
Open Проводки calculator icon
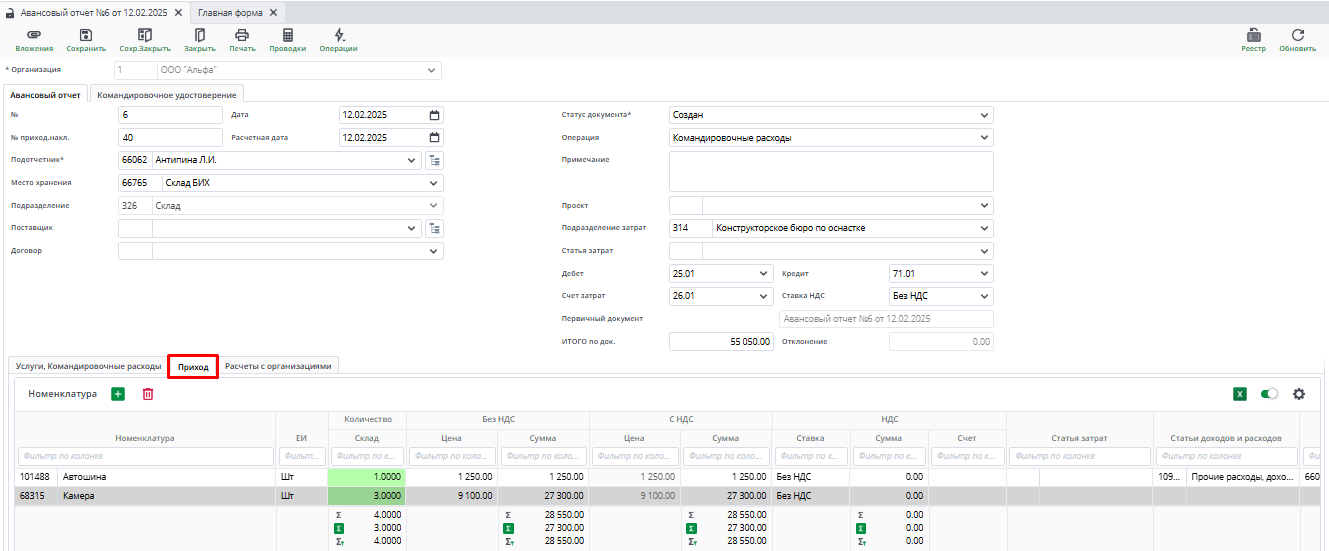287,36
